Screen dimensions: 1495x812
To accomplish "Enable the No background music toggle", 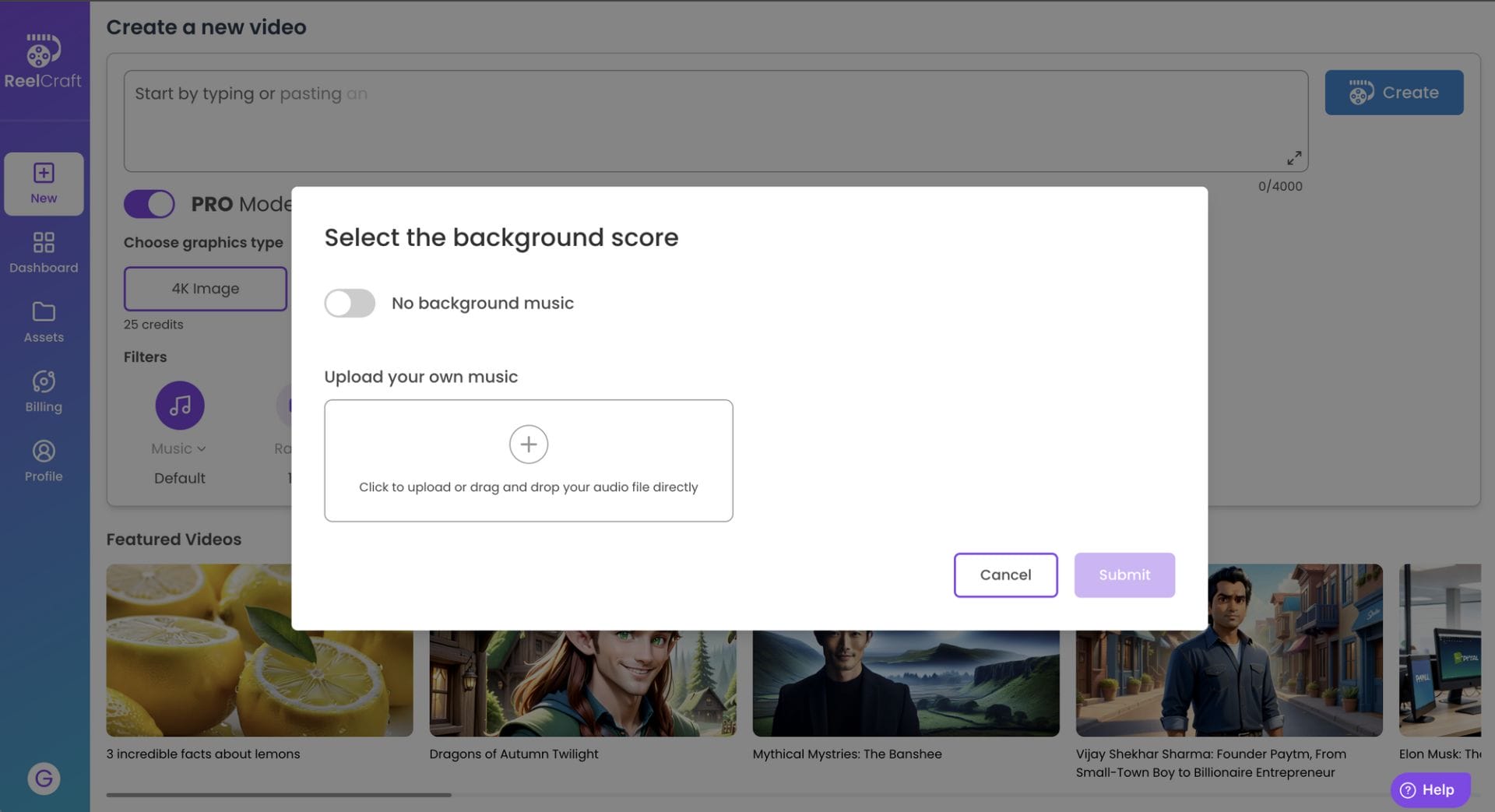I will (350, 304).
